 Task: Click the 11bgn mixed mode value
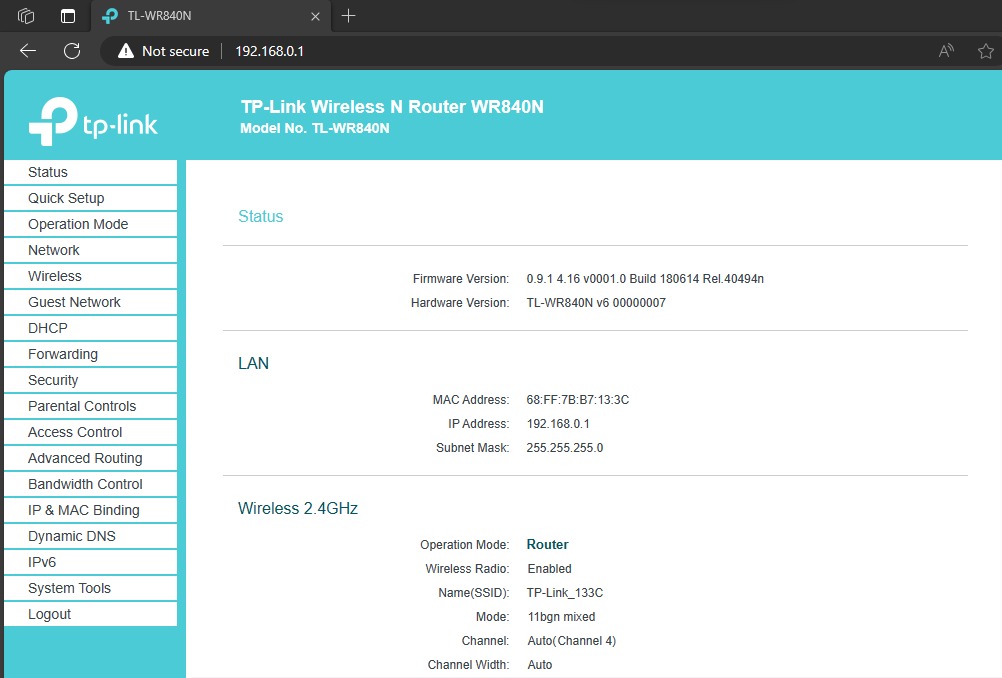(x=561, y=617)
